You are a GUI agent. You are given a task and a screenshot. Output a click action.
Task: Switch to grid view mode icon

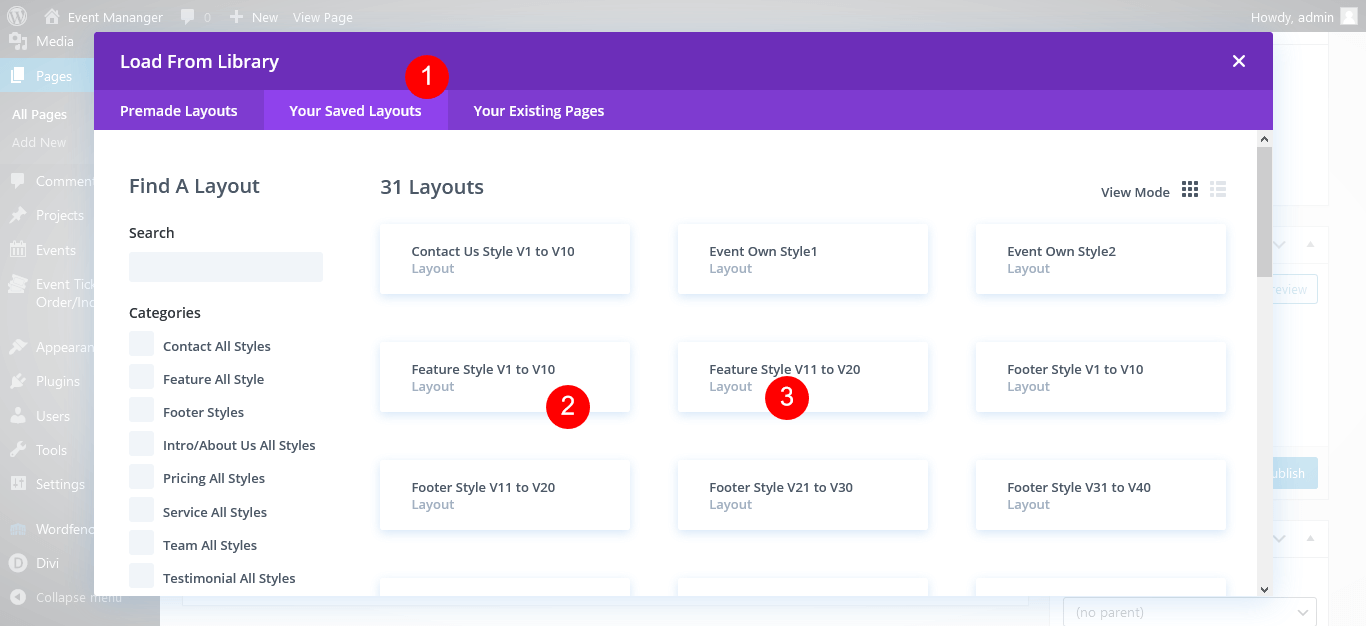(1190, 189)
